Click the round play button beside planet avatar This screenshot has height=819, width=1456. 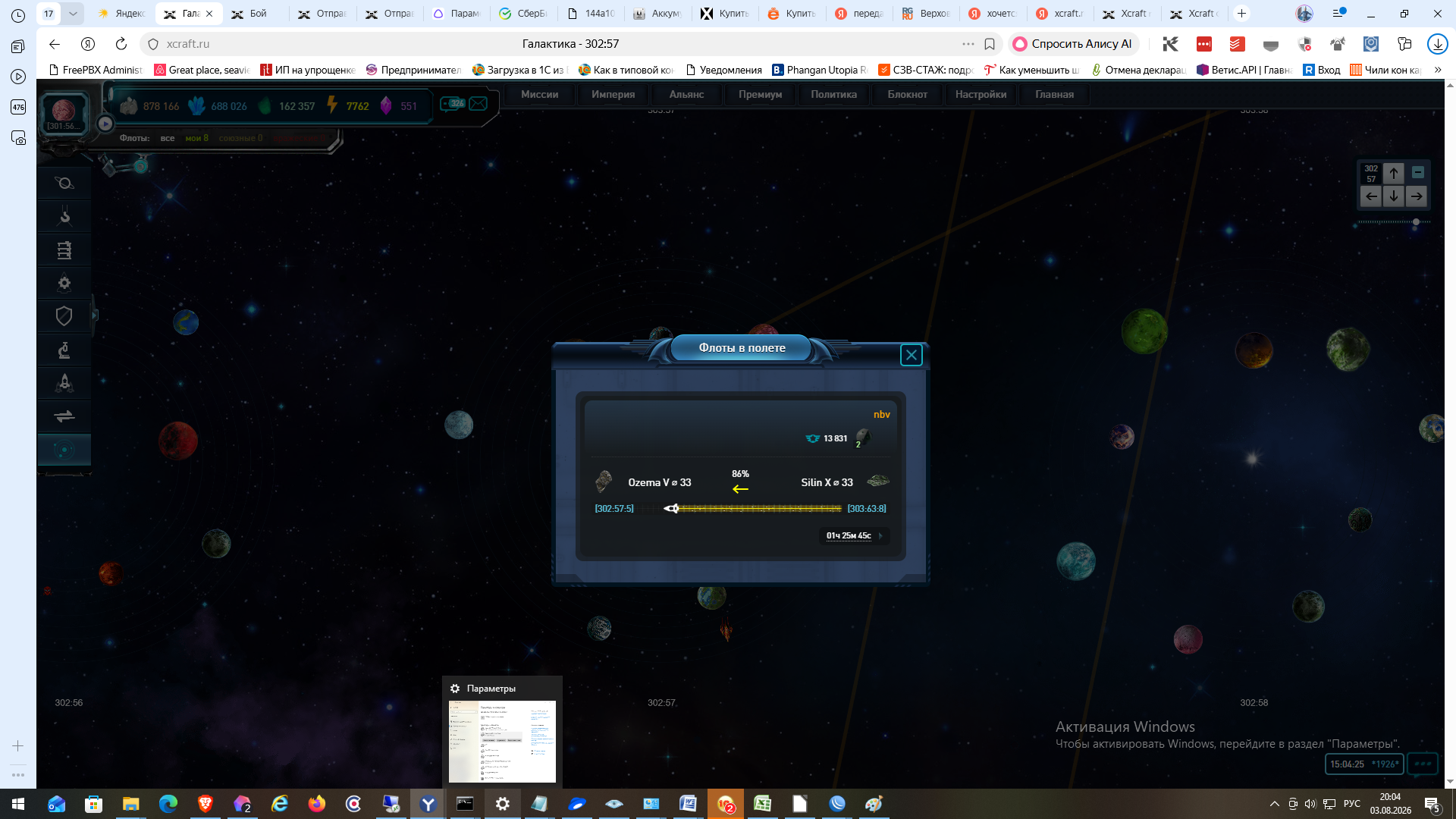tap(105, 124)
